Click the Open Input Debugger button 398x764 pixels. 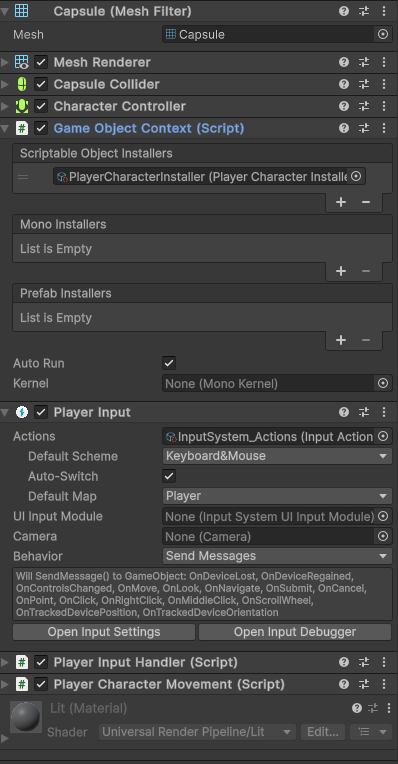pos(295,632)
